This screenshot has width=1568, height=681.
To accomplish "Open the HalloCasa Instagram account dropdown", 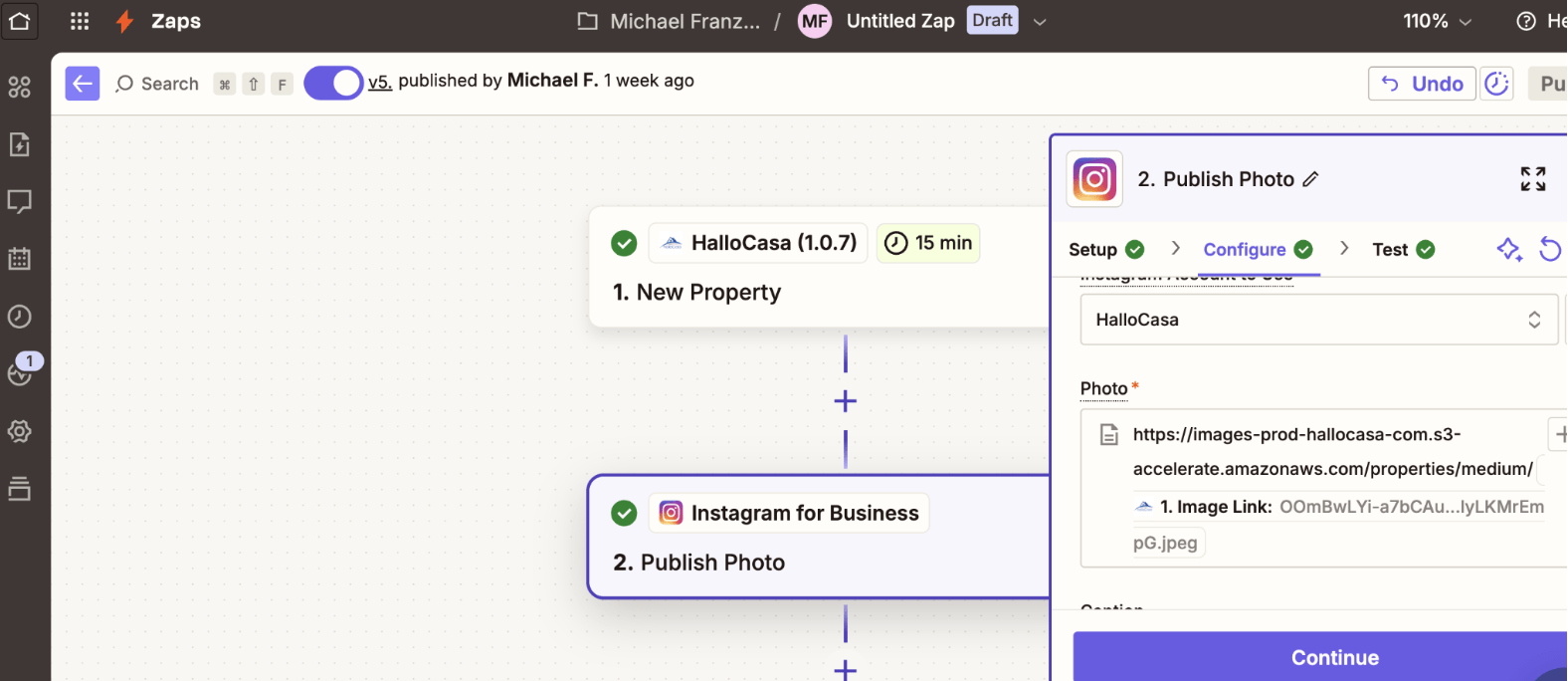I will 1319,320.
